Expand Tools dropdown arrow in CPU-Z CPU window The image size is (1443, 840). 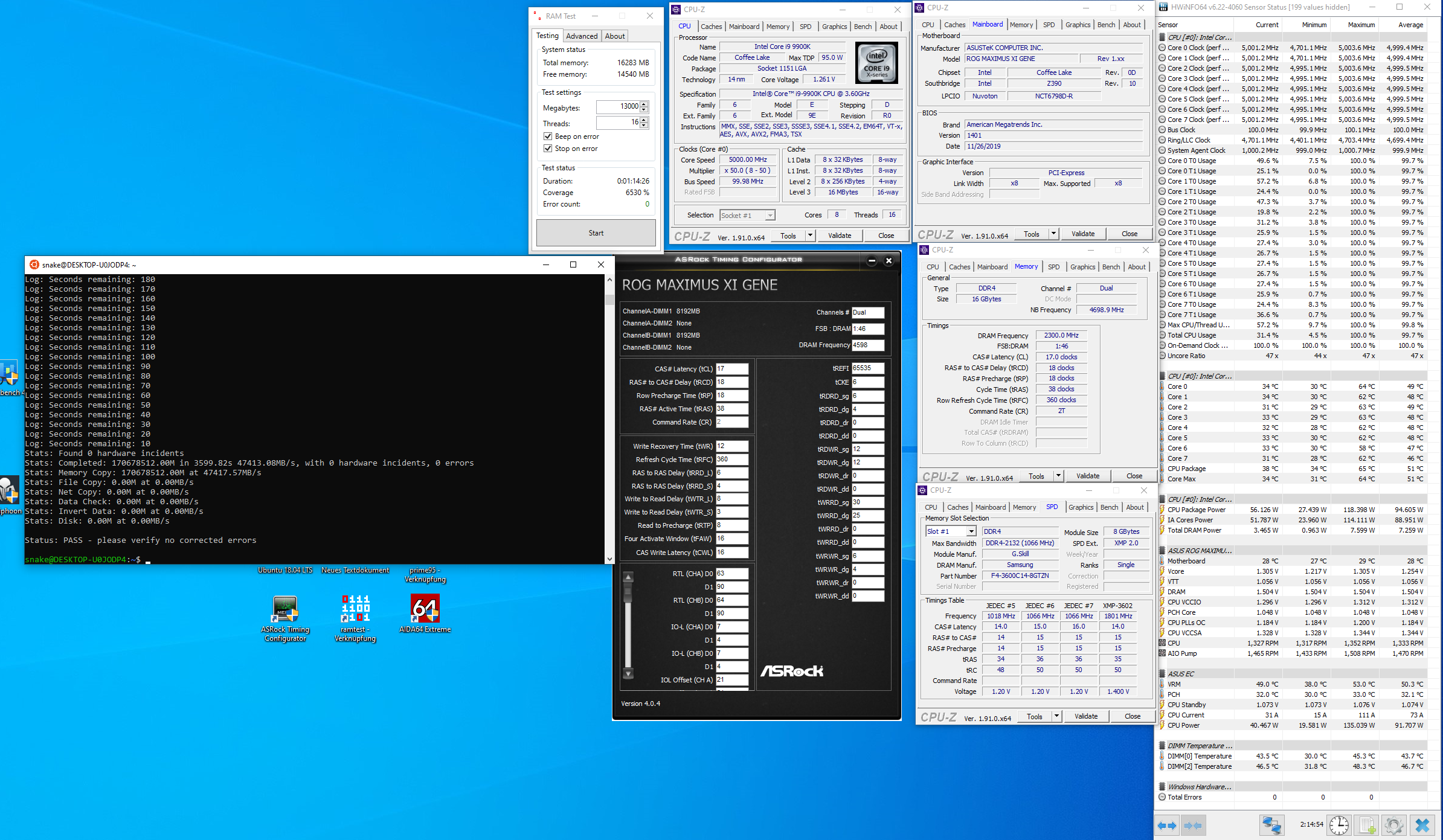click(x=810, y=236)
